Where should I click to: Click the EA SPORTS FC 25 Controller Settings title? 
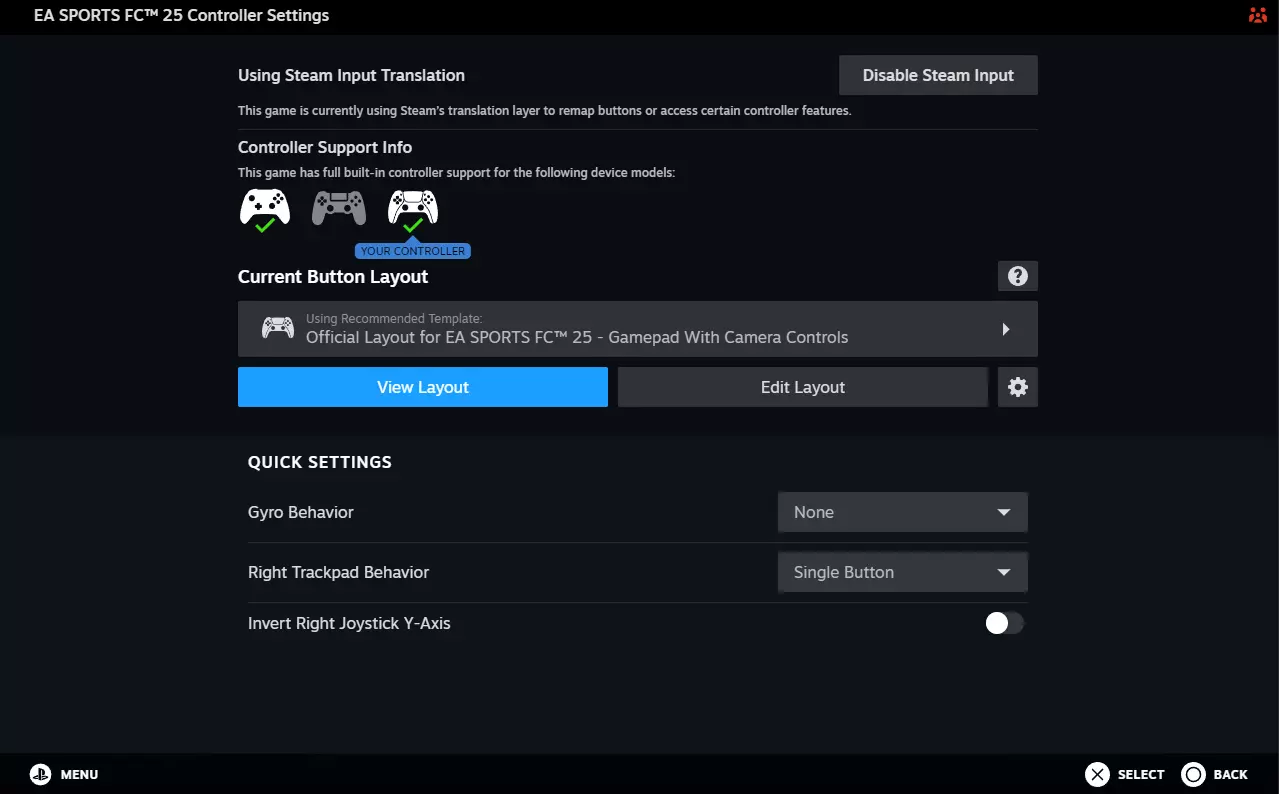(181, 15)
